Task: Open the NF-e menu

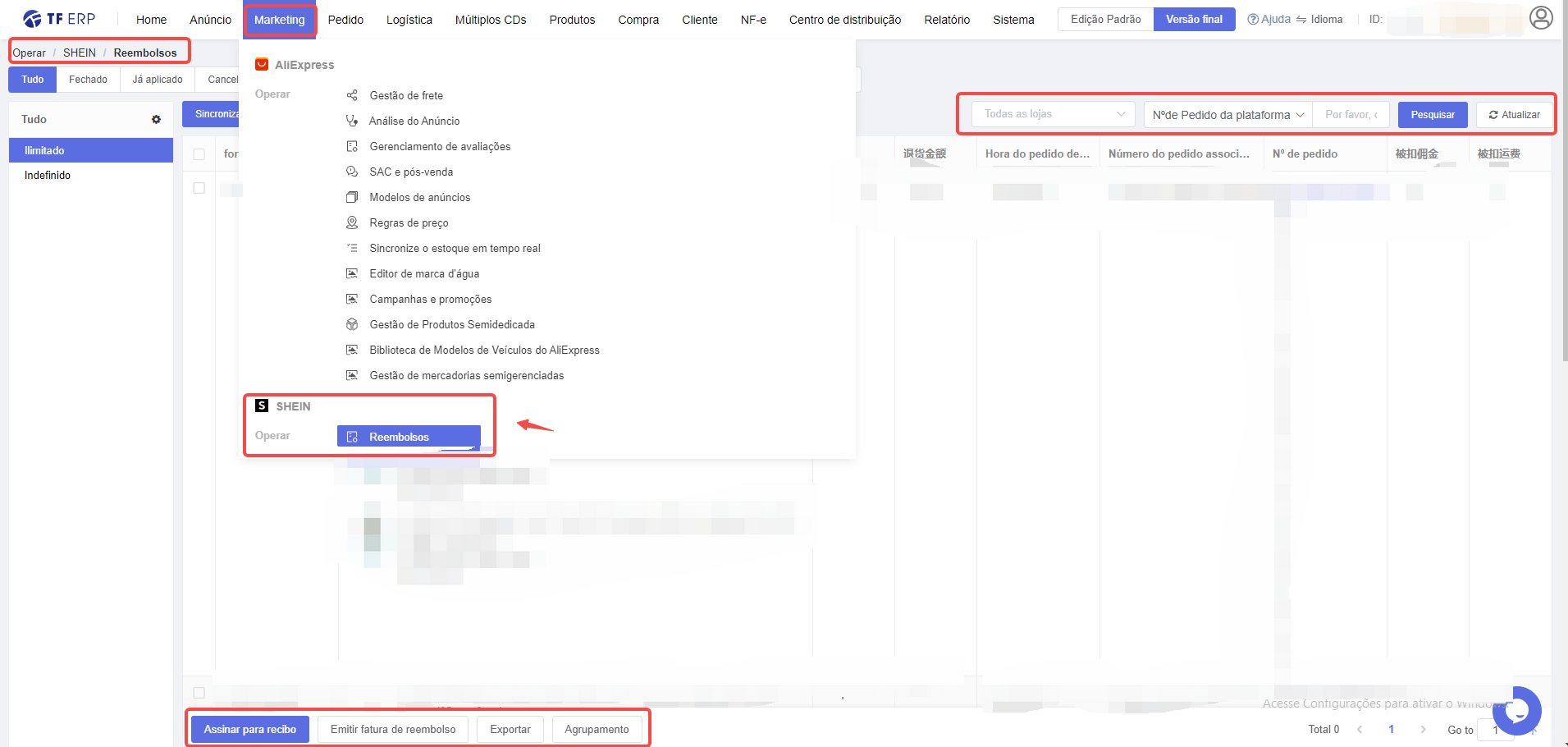Action: point(753,20)
